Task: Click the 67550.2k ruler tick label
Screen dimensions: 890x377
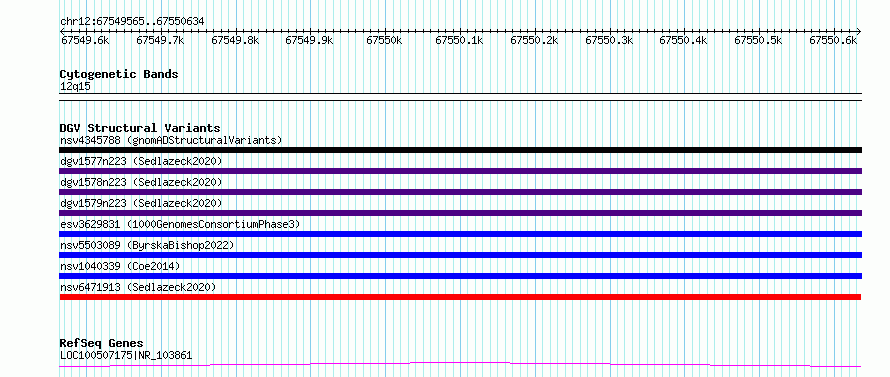Action: (x=534, y=40)
